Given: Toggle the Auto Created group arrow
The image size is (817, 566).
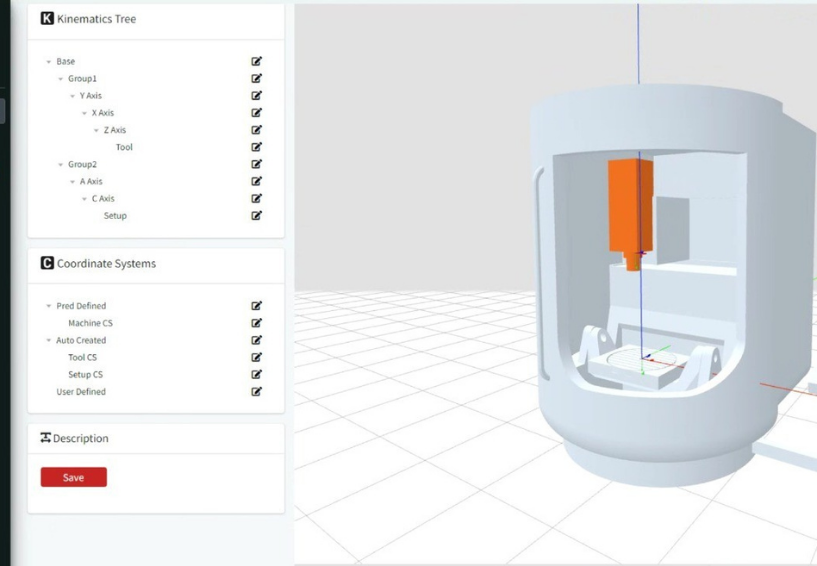Looking at the screenshot, I should (x=49, y=341).
